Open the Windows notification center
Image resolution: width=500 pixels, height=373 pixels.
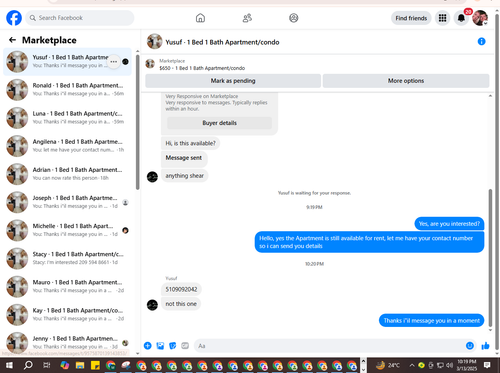click(x=487, y=365)
